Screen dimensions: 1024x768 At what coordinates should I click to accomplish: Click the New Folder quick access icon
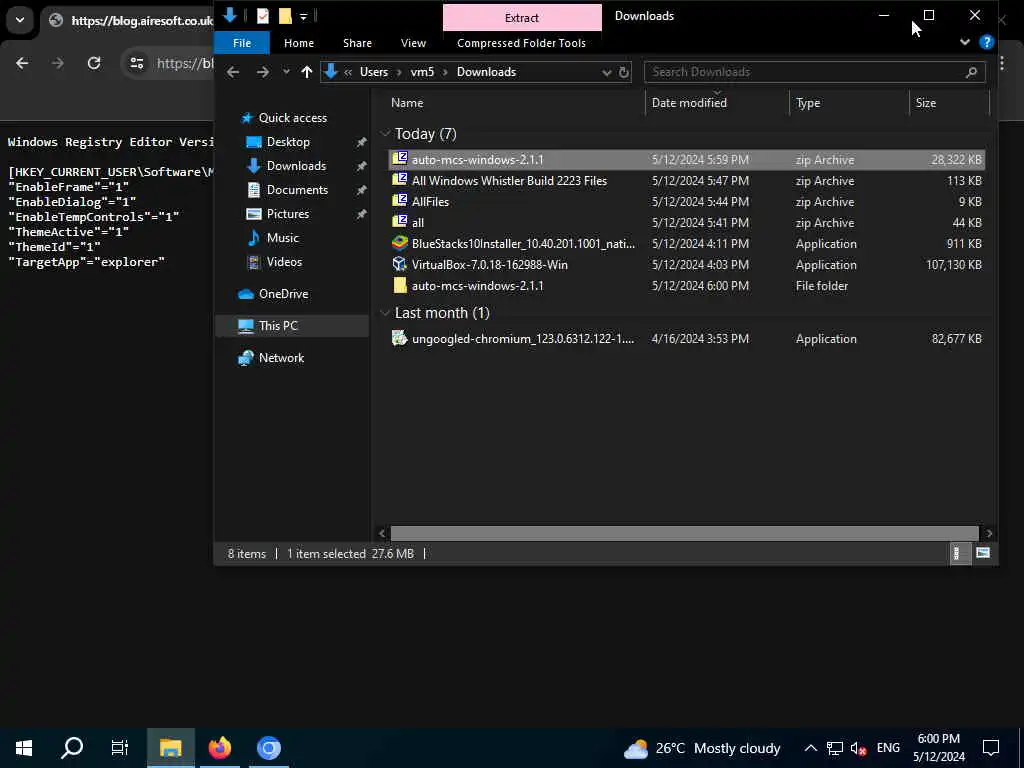coord(285,16)
